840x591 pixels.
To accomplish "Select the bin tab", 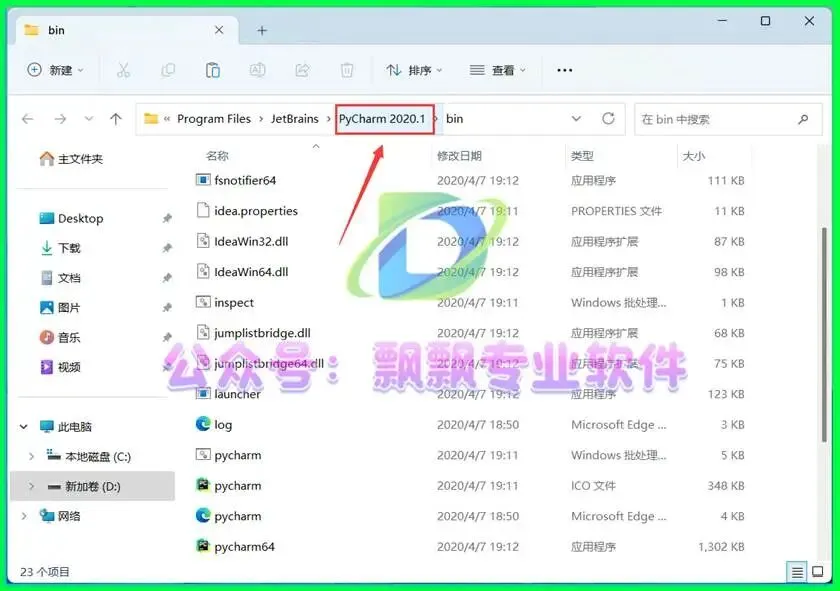I will click(x=126, y=30).
